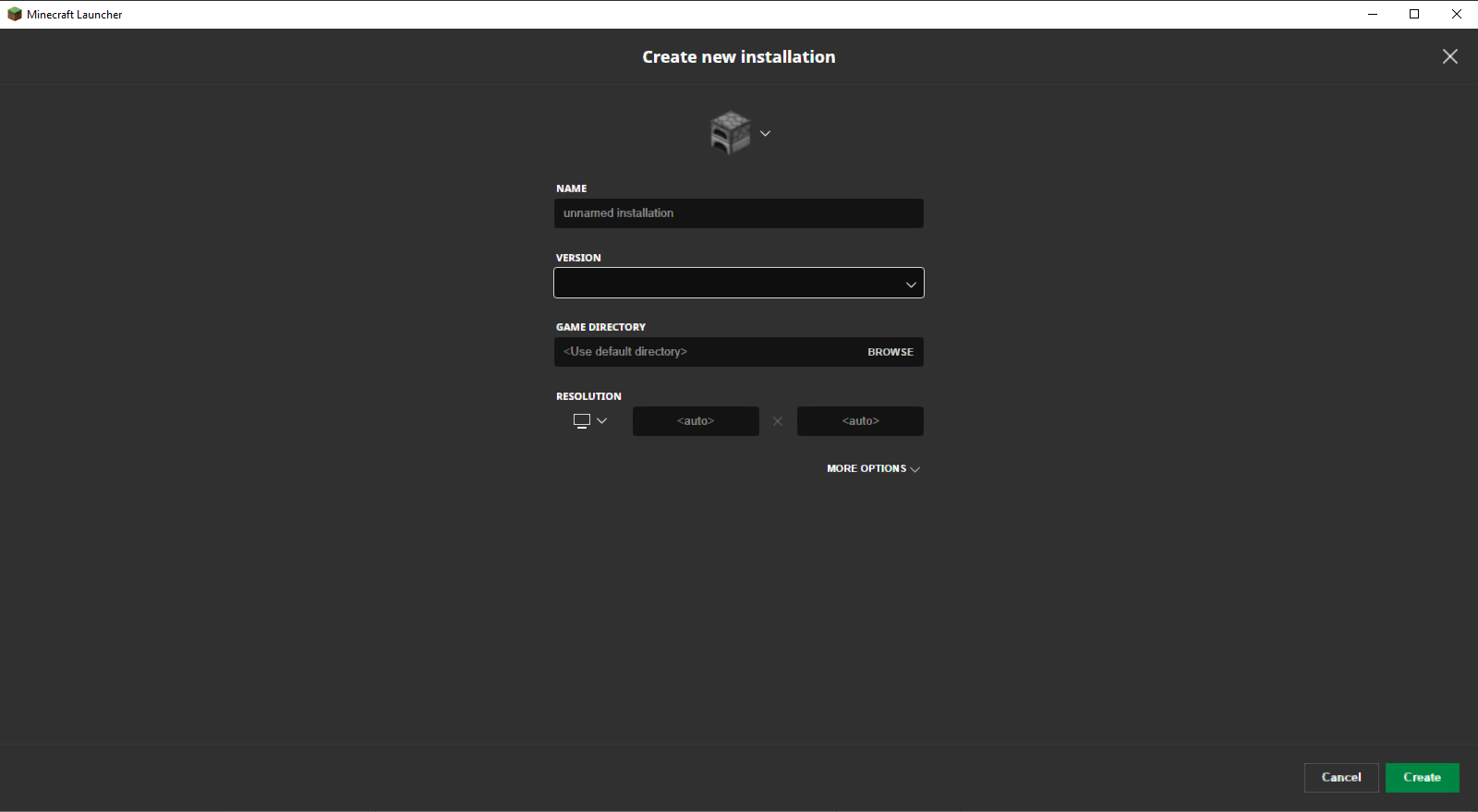Open the Version dropdown list
1478x812 pixels.
tap(739, 283)
